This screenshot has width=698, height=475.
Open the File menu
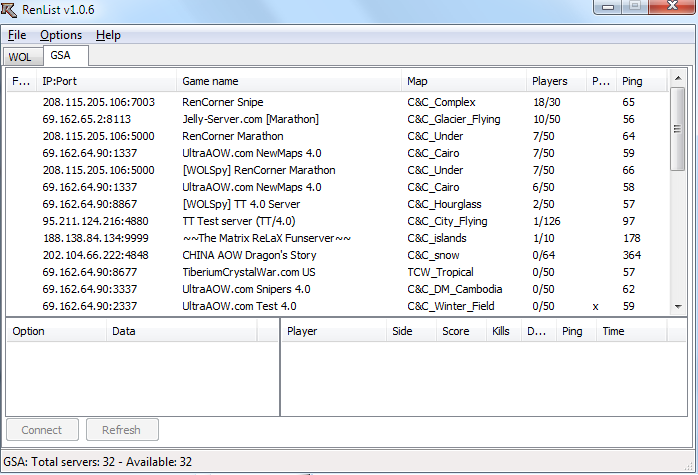click(x=17, y=35)
